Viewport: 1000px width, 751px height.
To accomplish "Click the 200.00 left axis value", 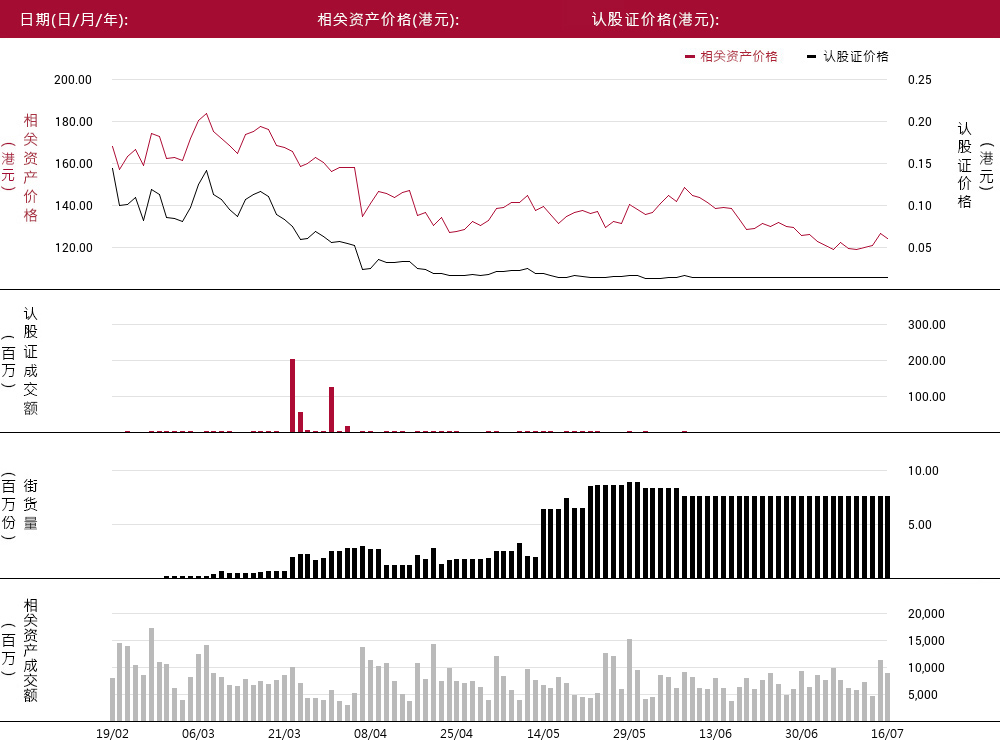I will click(73, 80).
